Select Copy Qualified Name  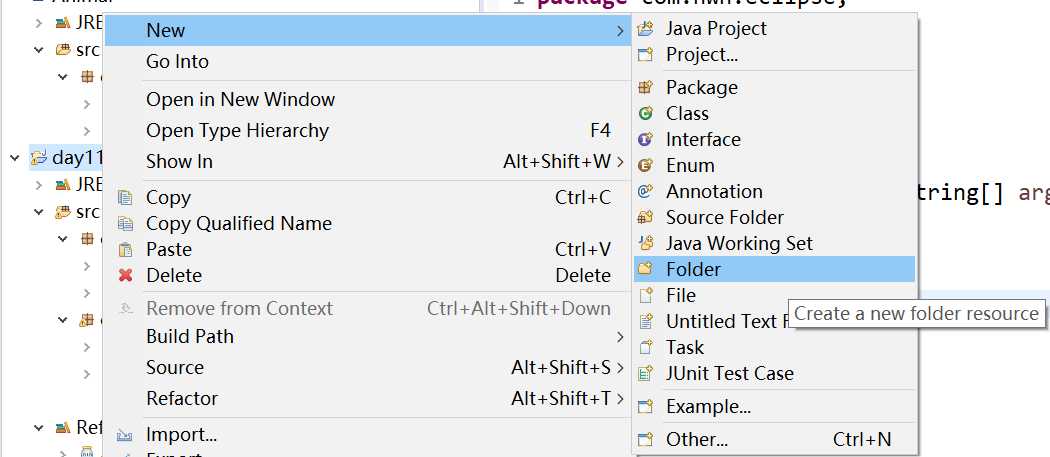coord(239,224)
